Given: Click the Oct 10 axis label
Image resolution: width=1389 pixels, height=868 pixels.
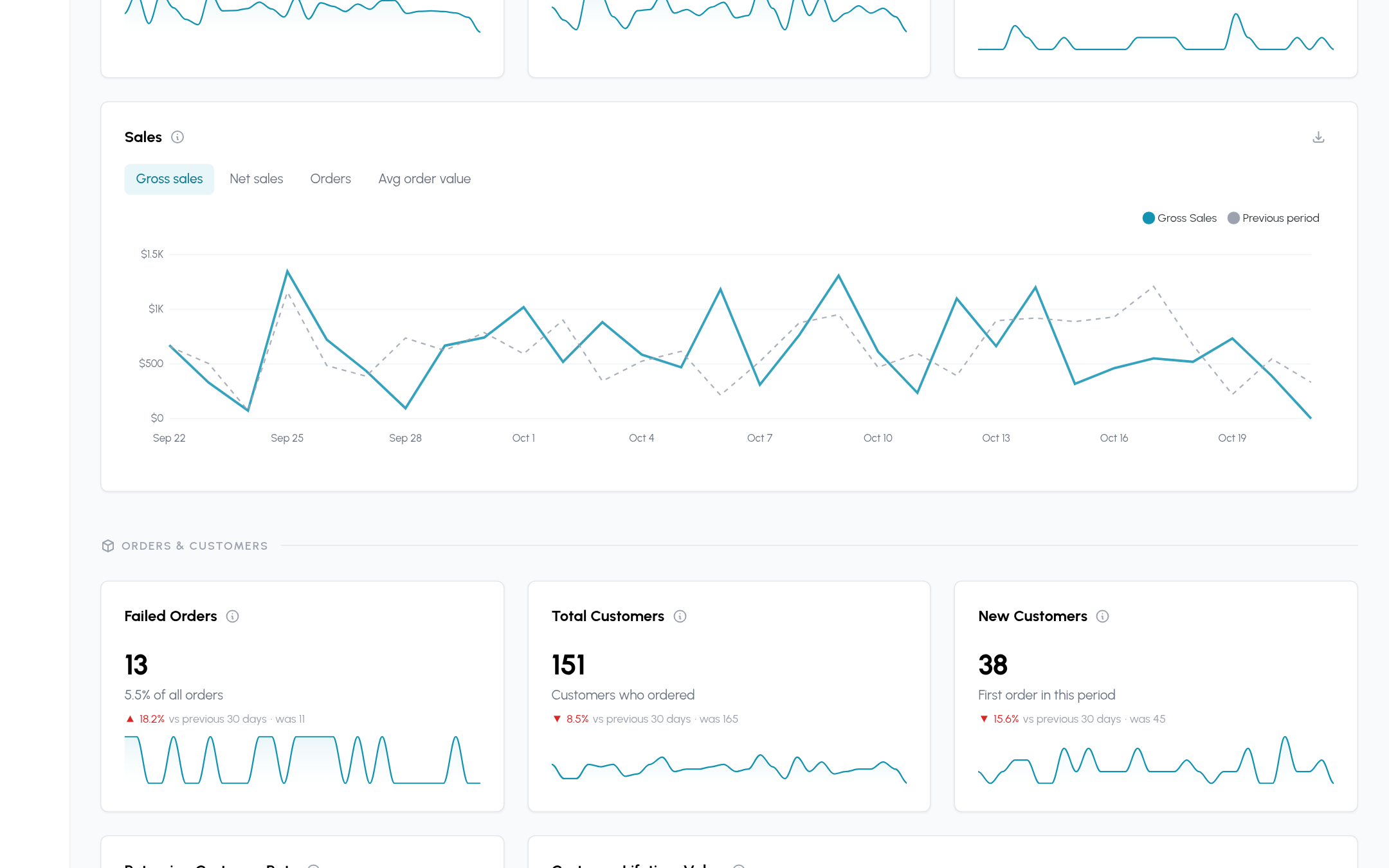Looking at the screenshot, I should click(x=878, y=438).
